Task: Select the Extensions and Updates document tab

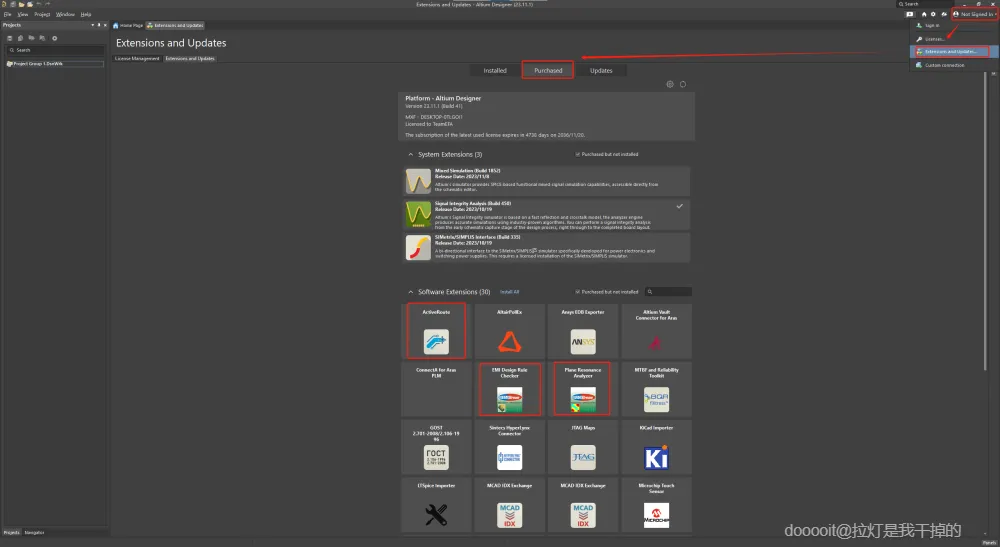Action: click(175, 26)
